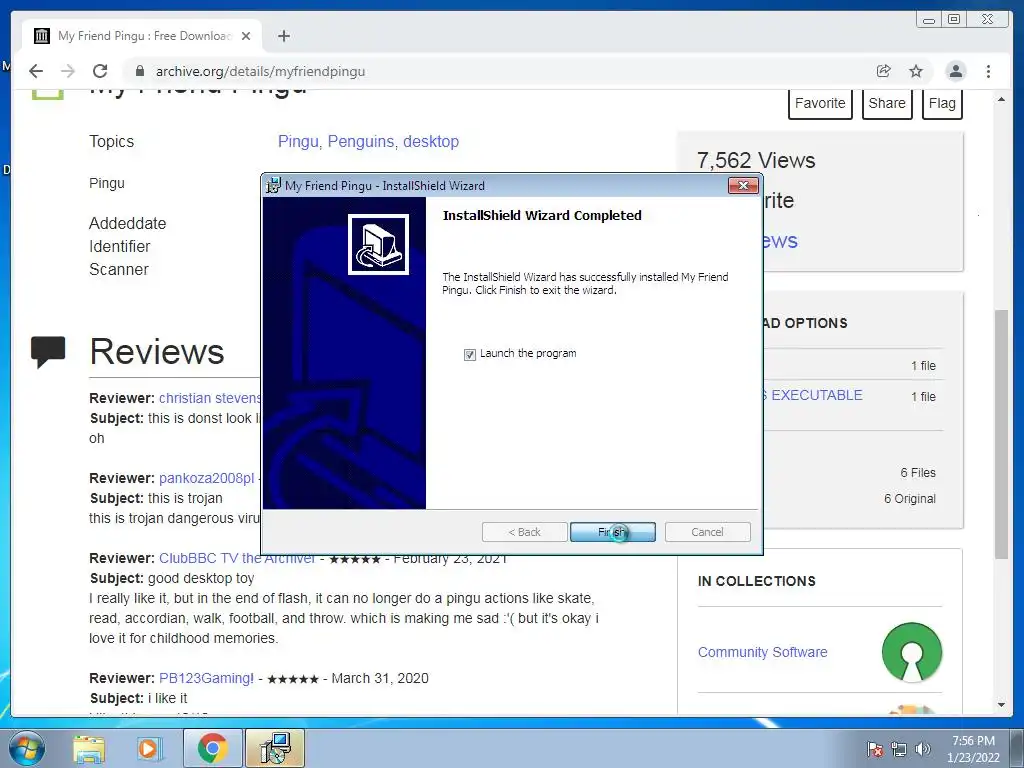
Task: Go forward in Chrome browser
Action: tap(68, 71)
